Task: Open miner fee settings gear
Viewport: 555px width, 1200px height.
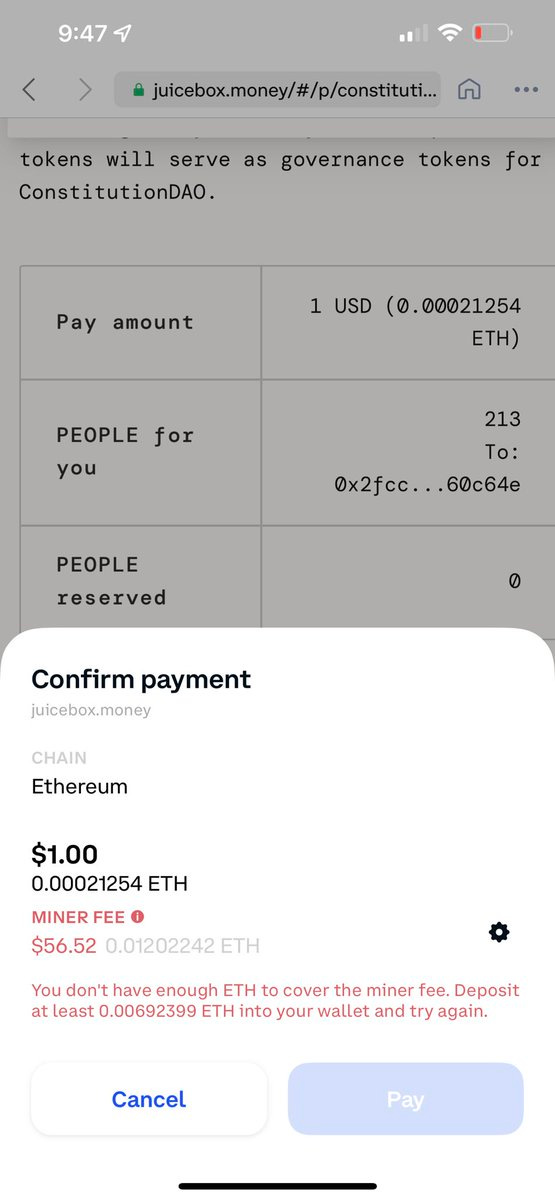Action: [499, 932]
